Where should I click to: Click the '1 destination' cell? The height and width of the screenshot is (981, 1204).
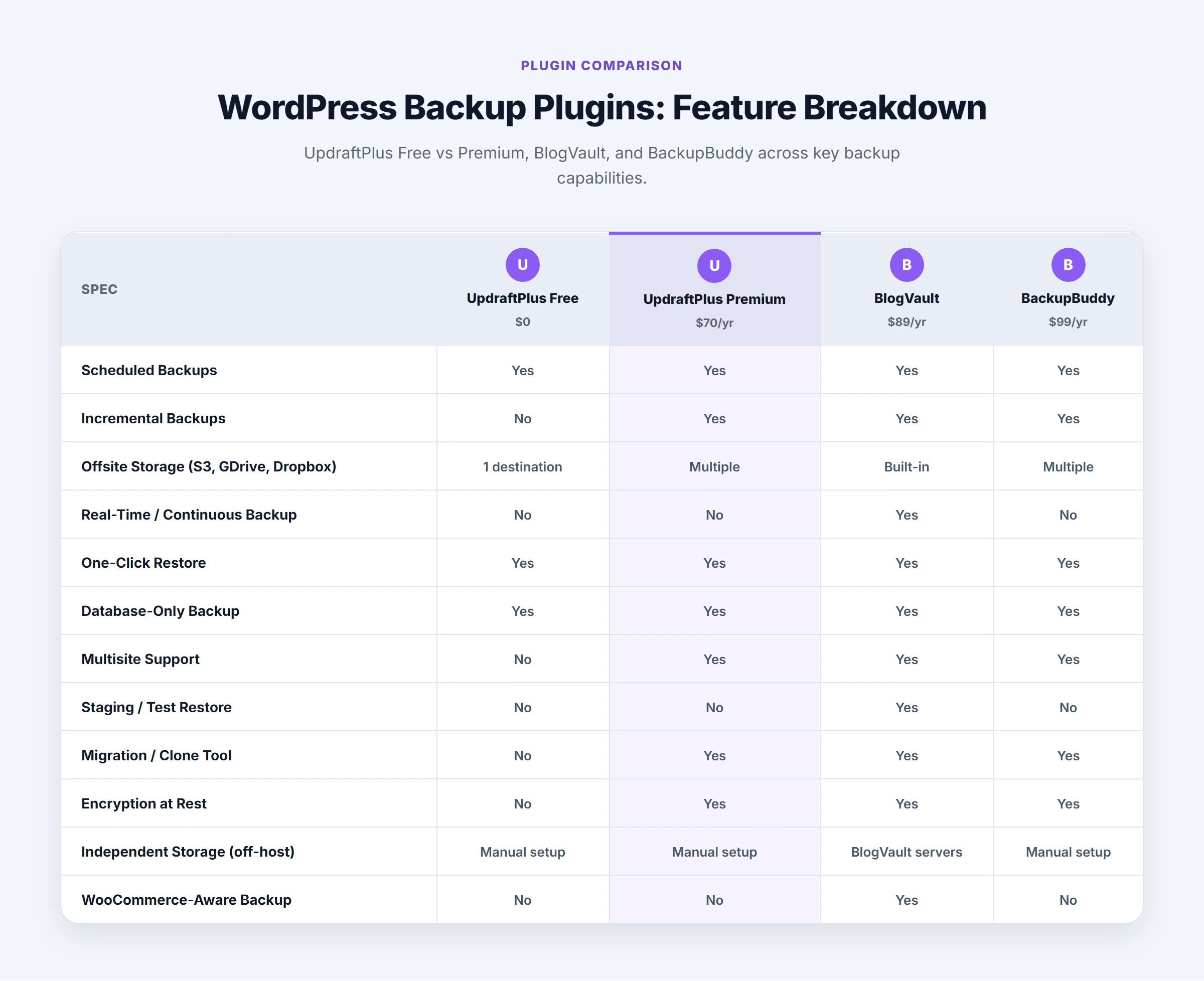[522, 467]
